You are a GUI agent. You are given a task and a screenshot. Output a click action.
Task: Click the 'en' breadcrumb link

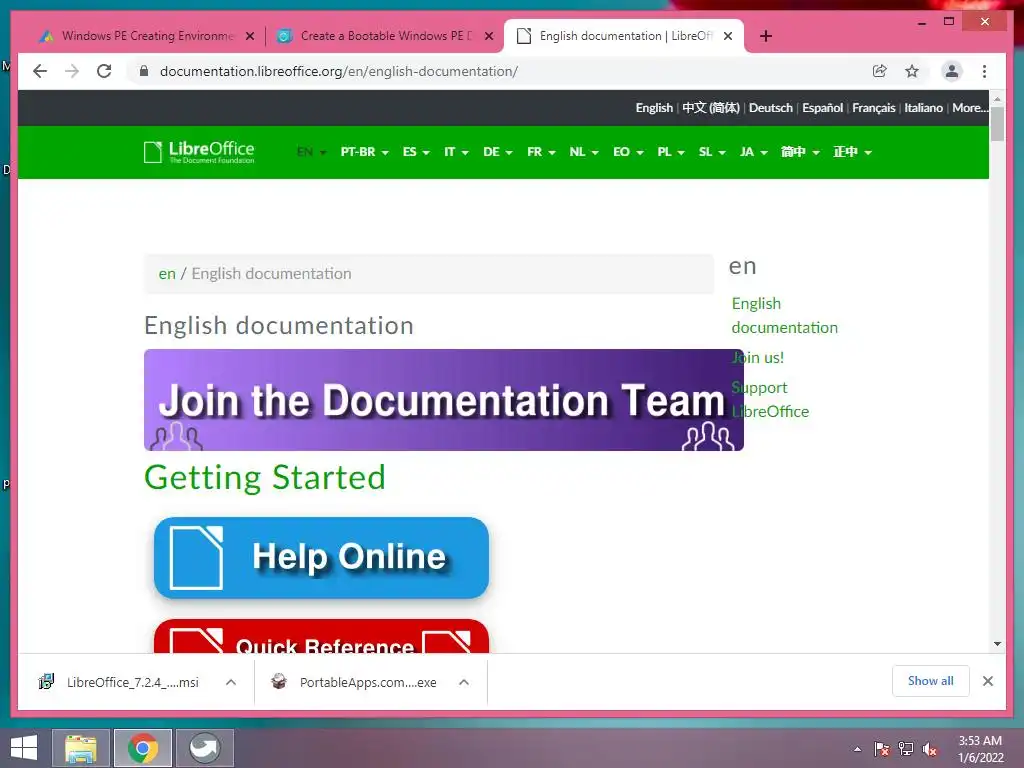click(x=167, y=274)
